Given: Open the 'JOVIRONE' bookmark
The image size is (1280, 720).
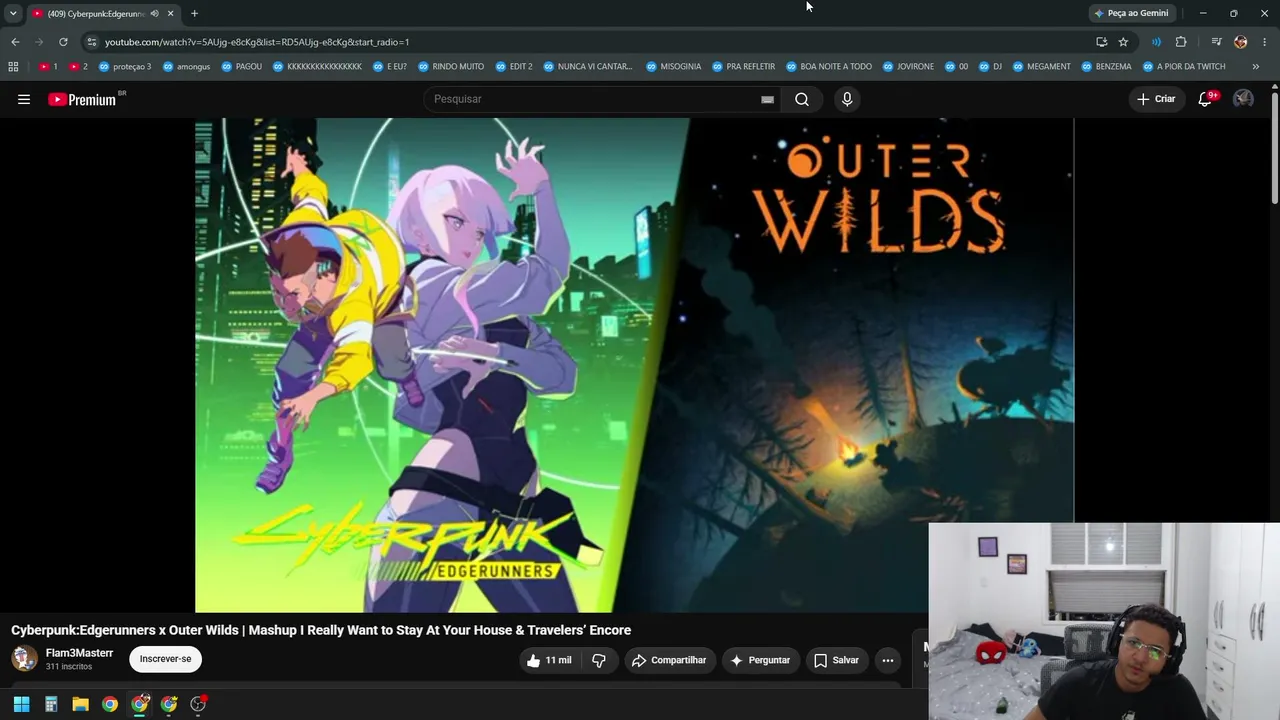Looking at the screenshot, I should pyautogui.click(x=908, y=67).
